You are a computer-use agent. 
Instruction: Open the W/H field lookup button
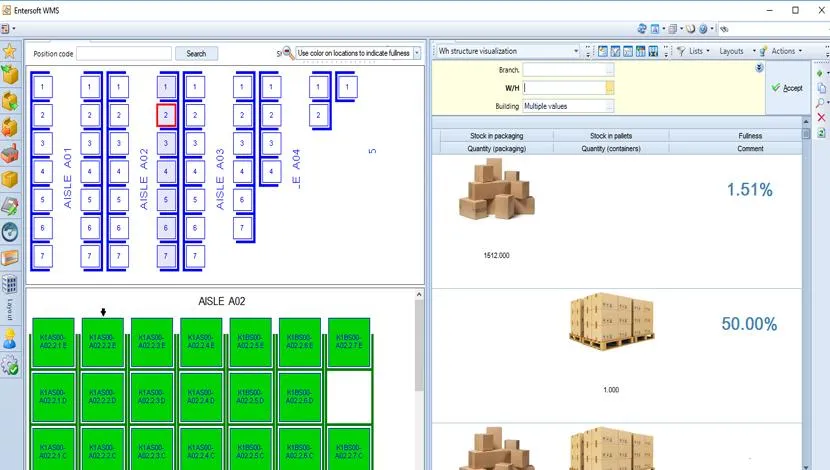pyautogui.click(x=610, y=88)
